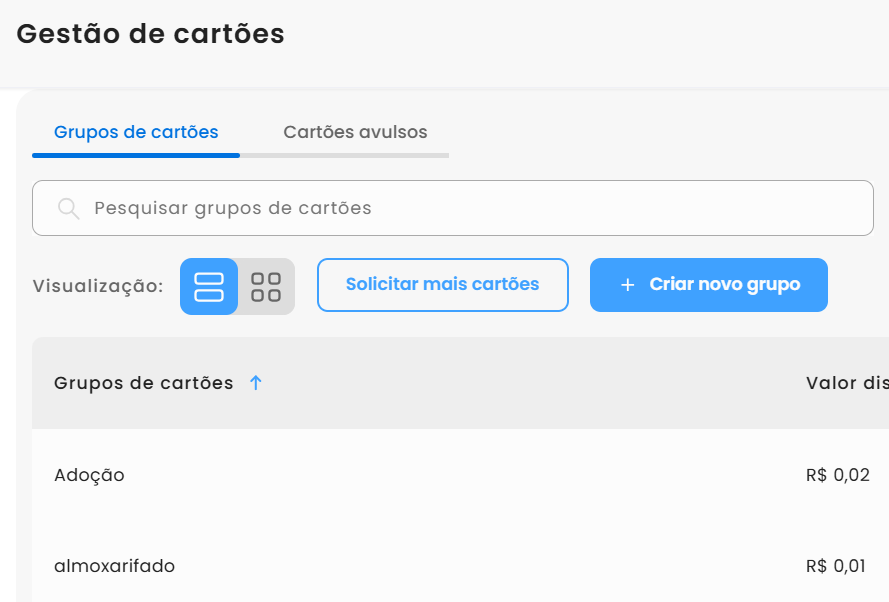Sort by the Grupos de cartões column header
The height and width of the screenshot is (602, 889).
(x=144, y=383)
